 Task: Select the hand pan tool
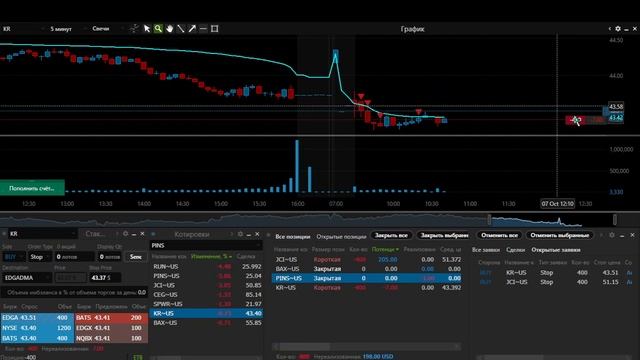169,29
